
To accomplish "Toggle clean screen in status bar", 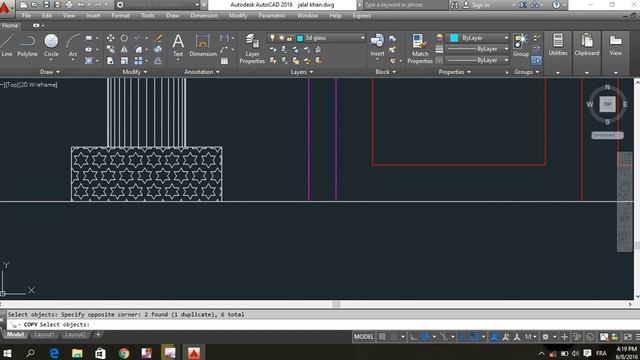I will click(627, 337).
